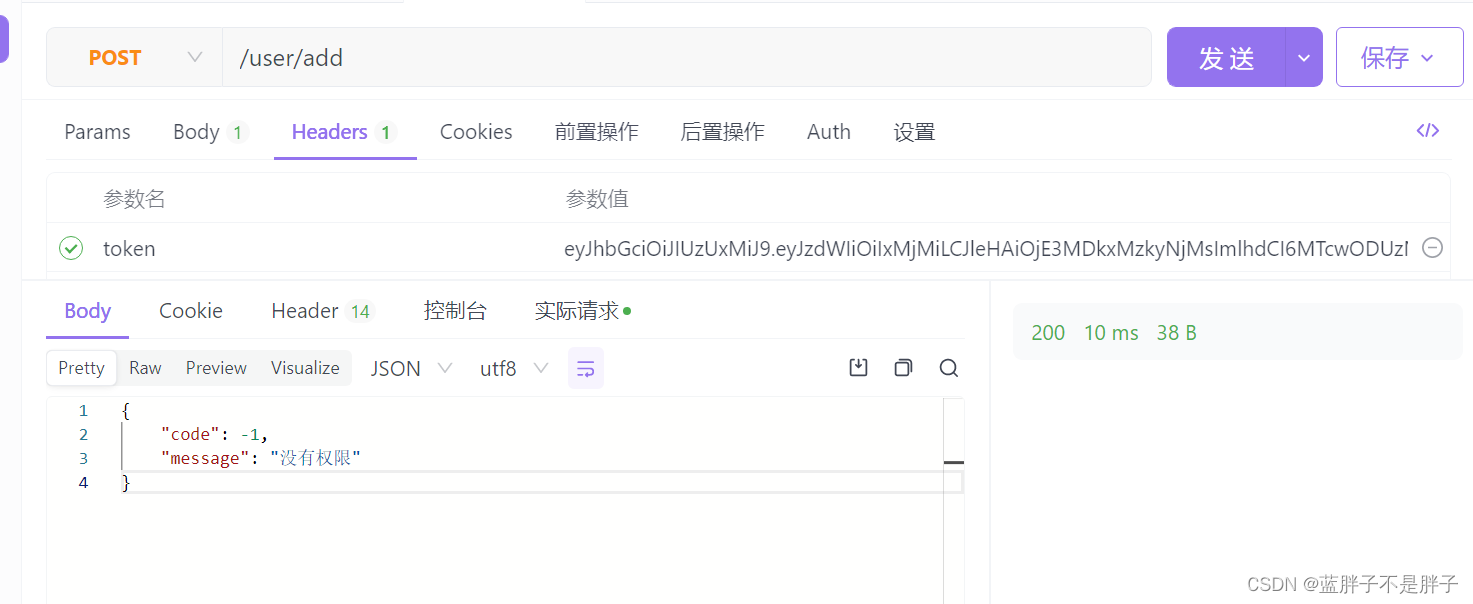Switch to the request Body tab
This screenshot has height=604, width=1473.
click(x=210, y=132)
